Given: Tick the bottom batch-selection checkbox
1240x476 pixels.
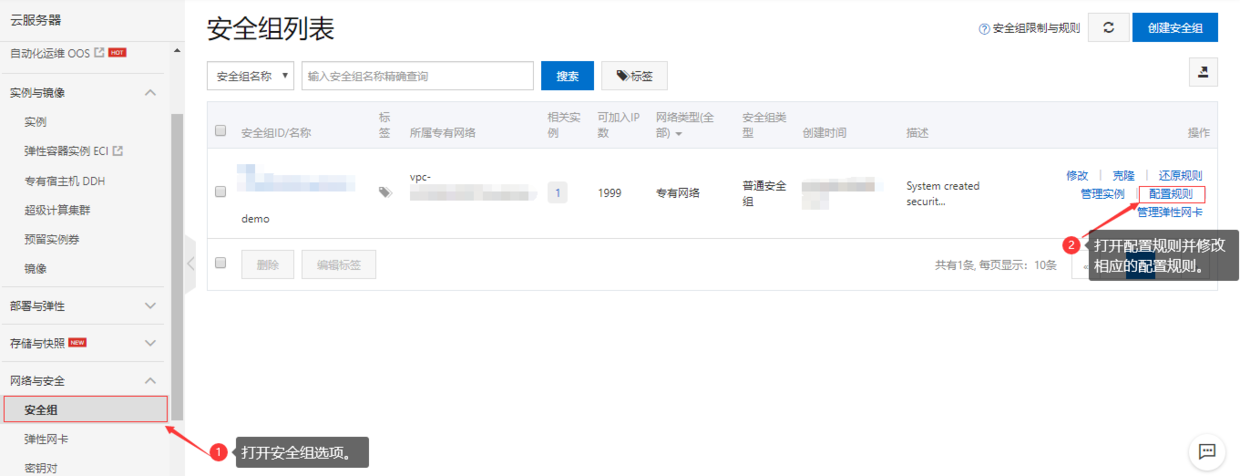Looking at the screenshot, I should [221, 263].
